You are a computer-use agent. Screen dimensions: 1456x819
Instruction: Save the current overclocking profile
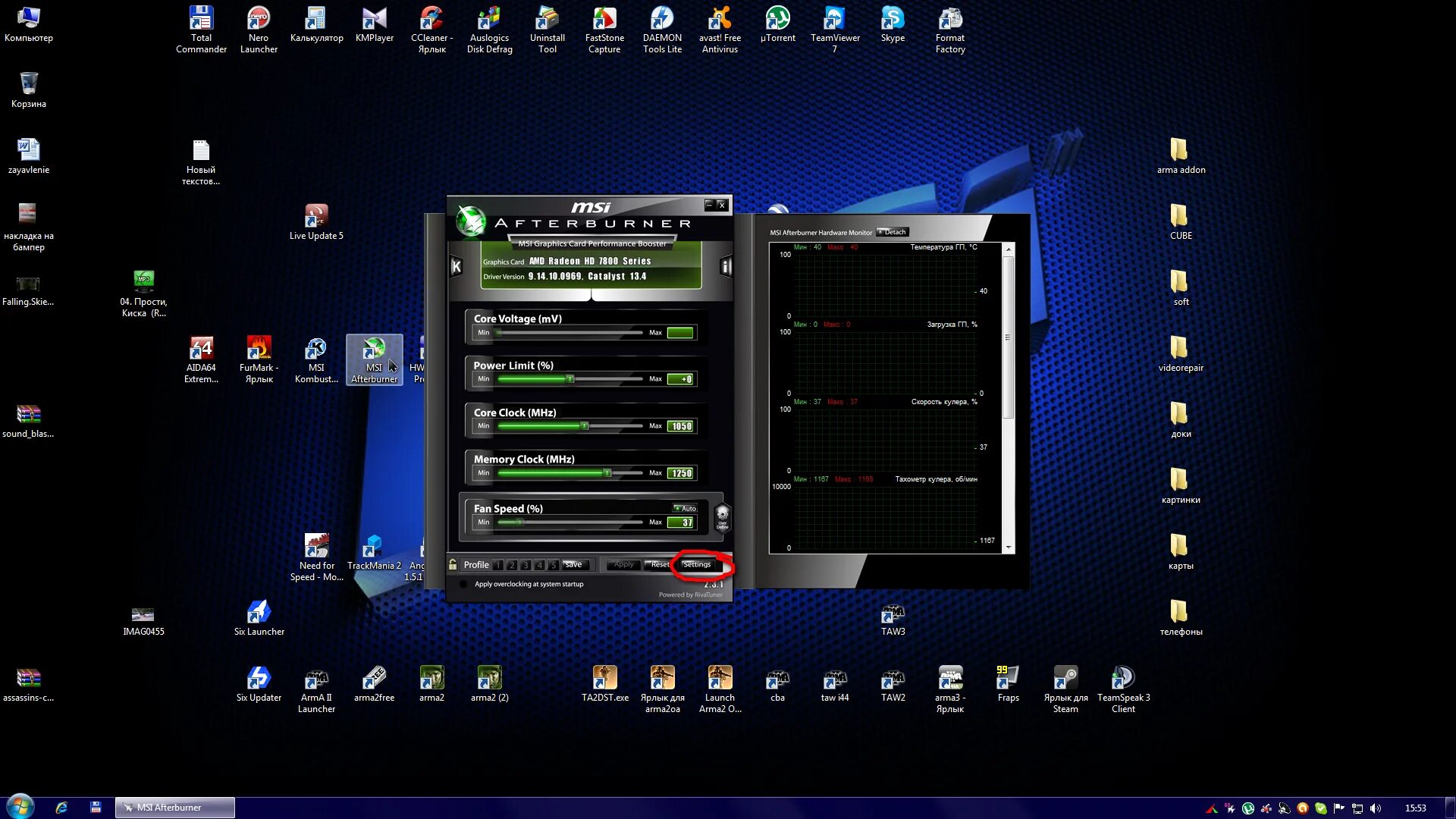[x=574, y=564]
